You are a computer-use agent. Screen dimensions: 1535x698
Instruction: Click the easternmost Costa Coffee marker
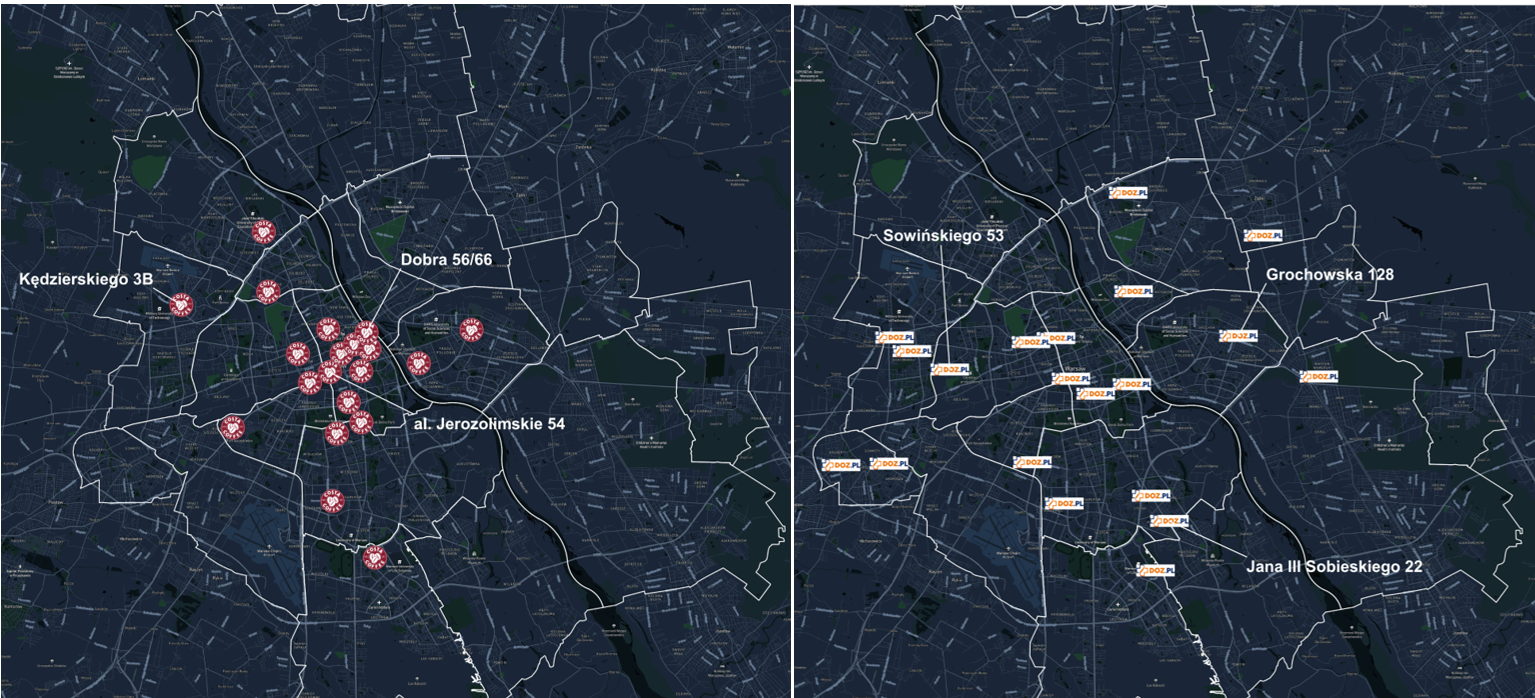[471, 328]
